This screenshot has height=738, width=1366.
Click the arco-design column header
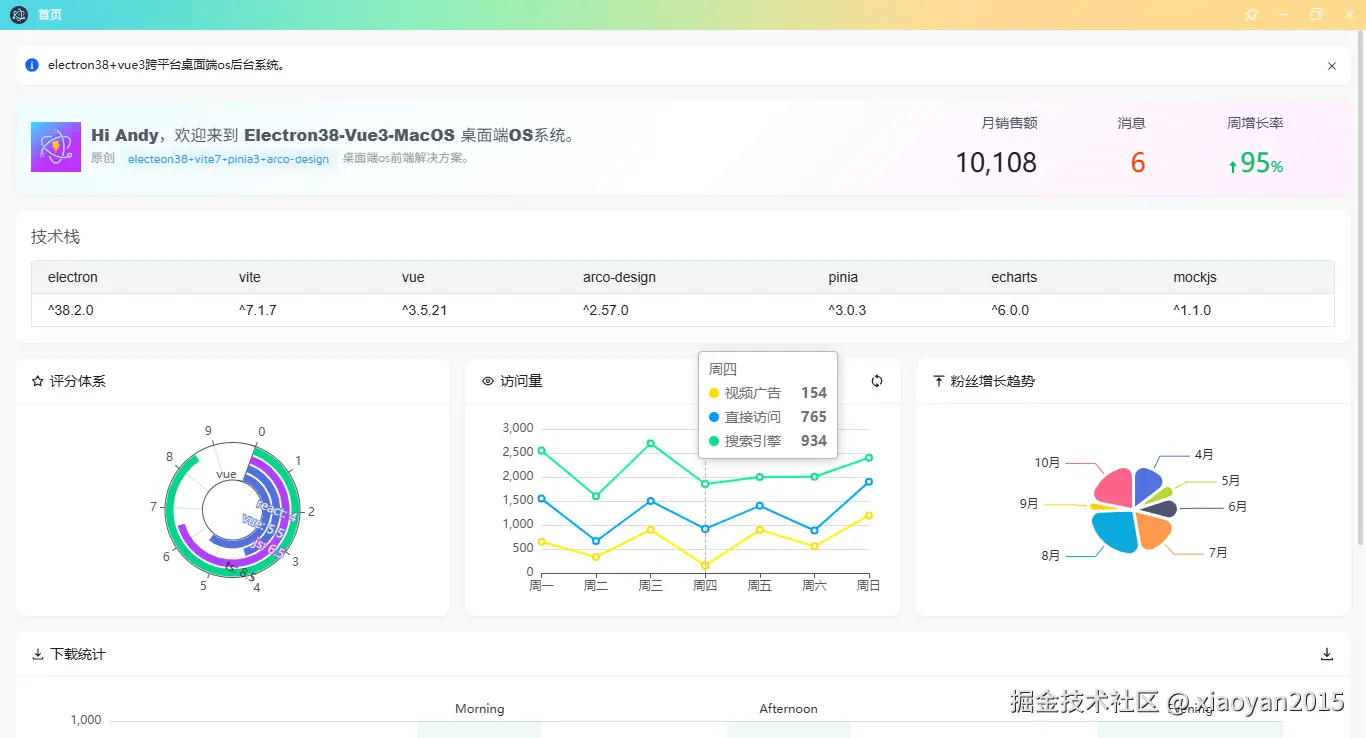pyautogui.click(x=619, y=277)
